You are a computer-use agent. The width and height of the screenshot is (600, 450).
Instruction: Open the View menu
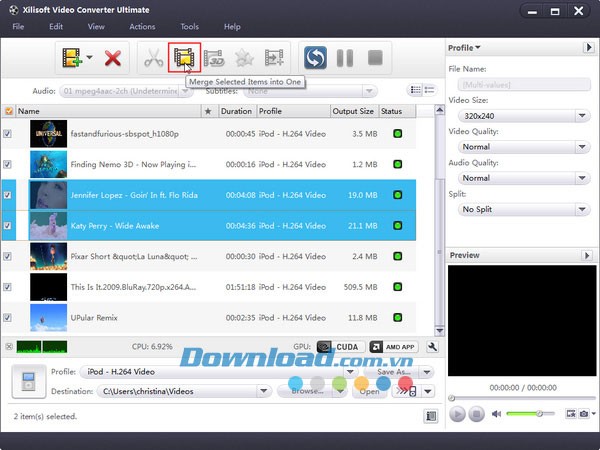point(96,27)
